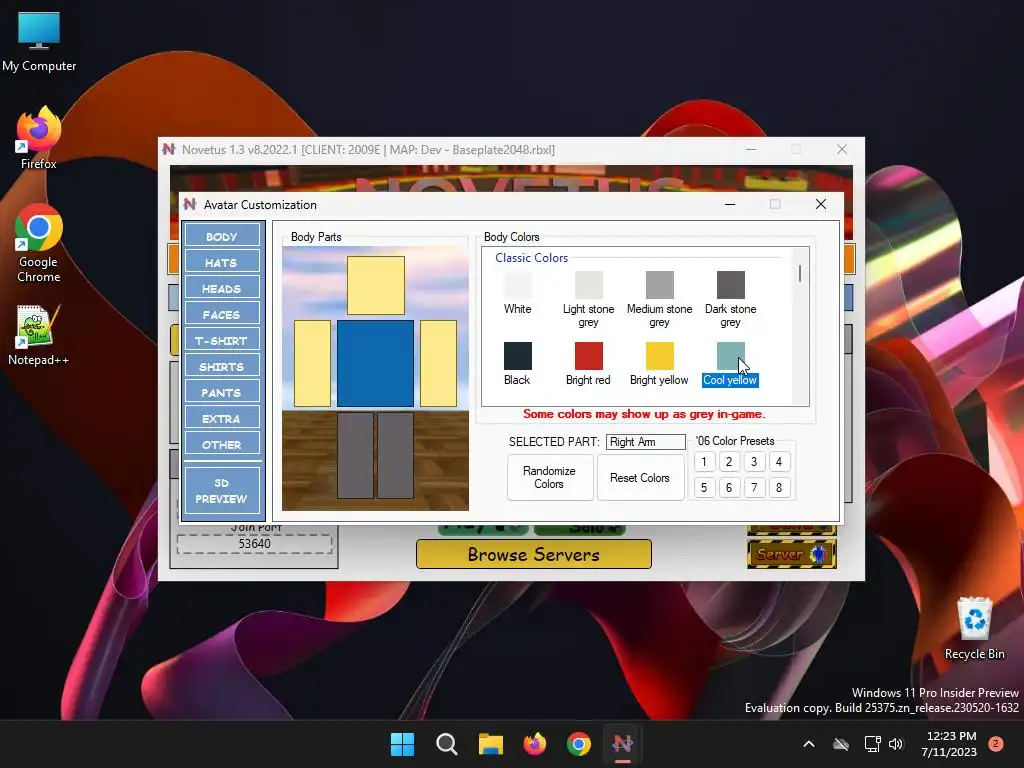Open File Explorer from the taskbar
This screenshot has width=1024, height=768.
(x=490, y=744)
